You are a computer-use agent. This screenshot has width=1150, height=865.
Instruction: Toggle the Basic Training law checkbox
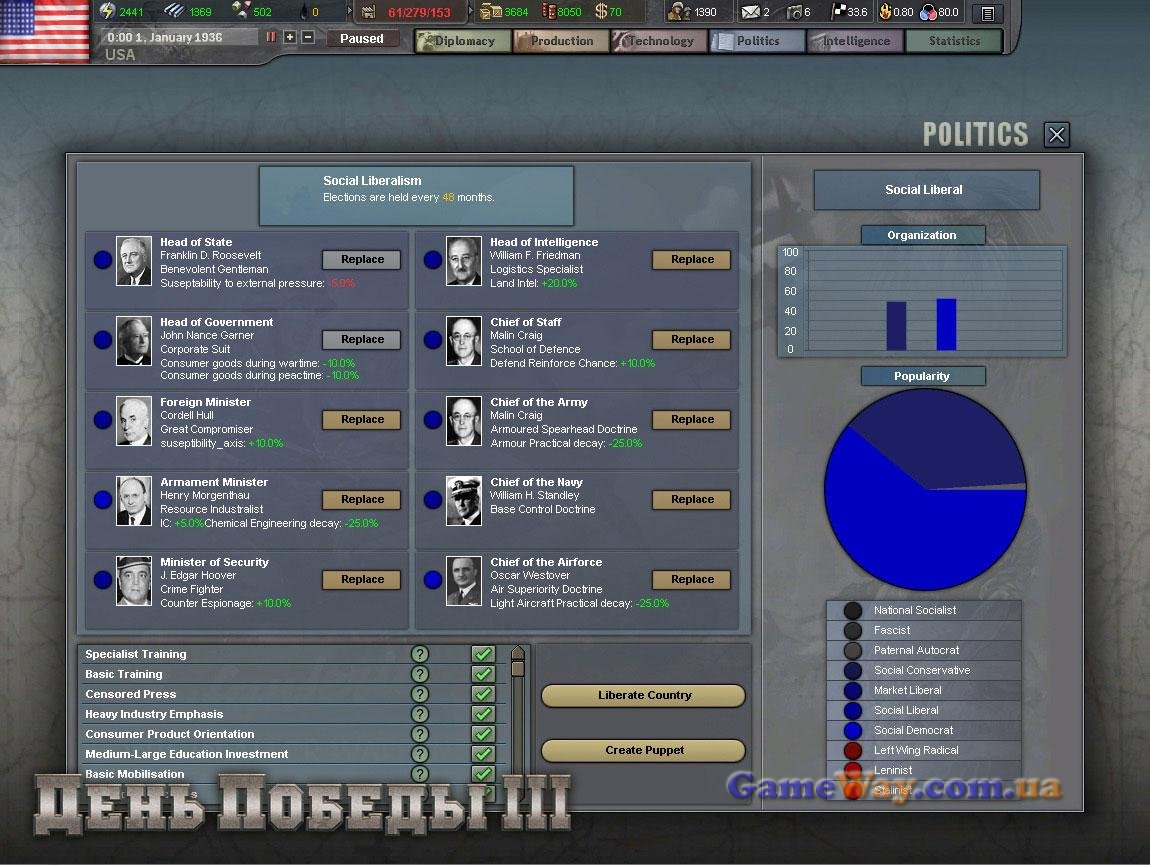click(x=483, y=674)
